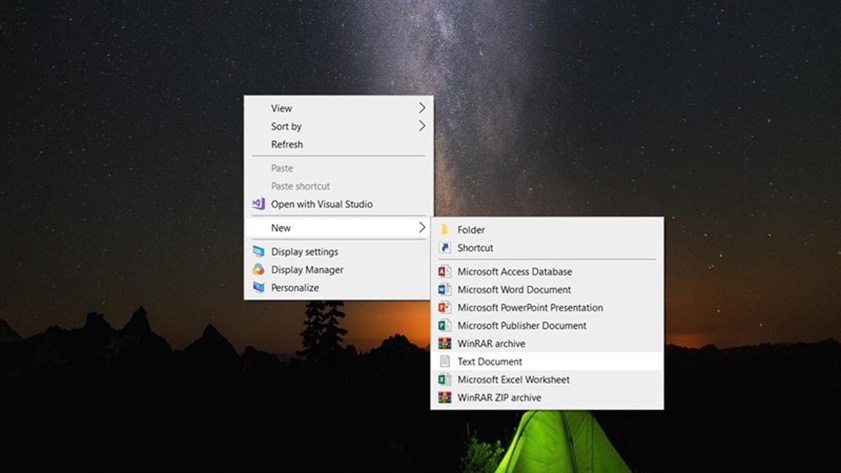Click the PowerPoint Presentation icon
Screen dimensions: 841x473
tap(445, 308)
